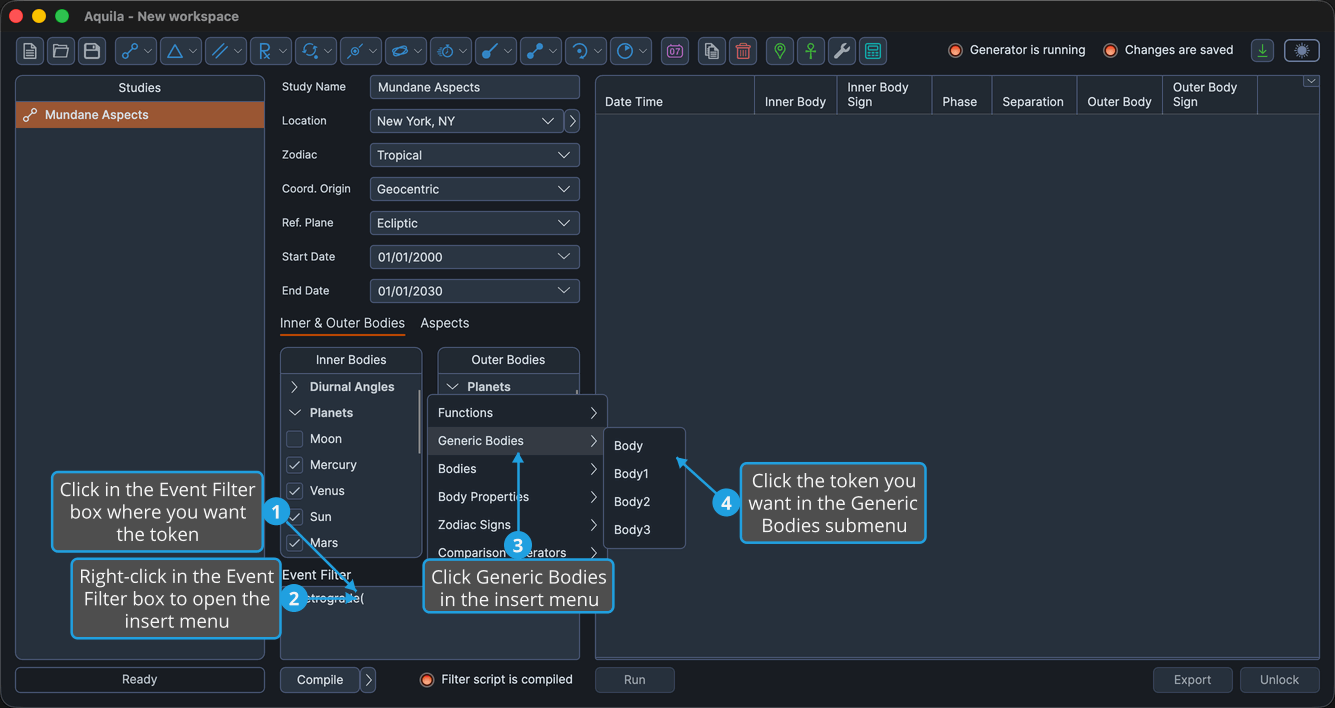
Task: Click the save floppy disk icon
Action: pyautogui.click(x=92, y=51)
